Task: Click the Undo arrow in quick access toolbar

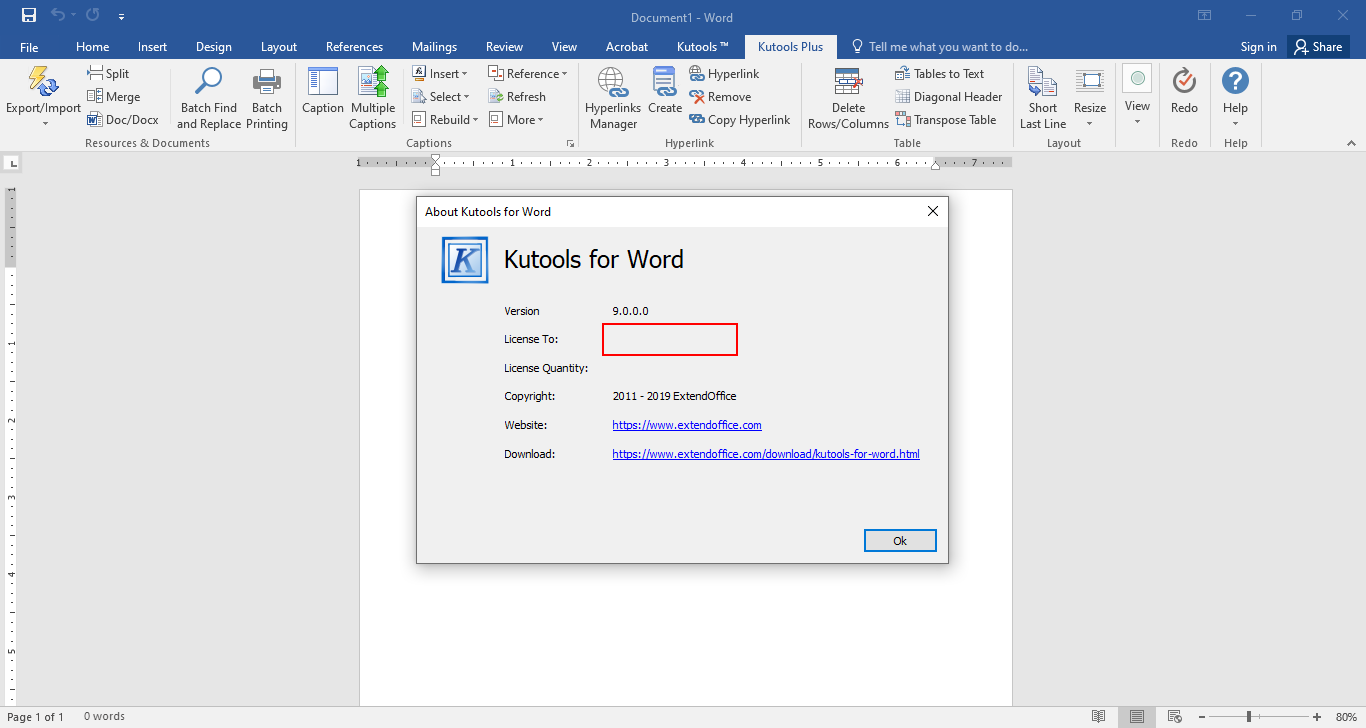Action: tap(58, 16)
